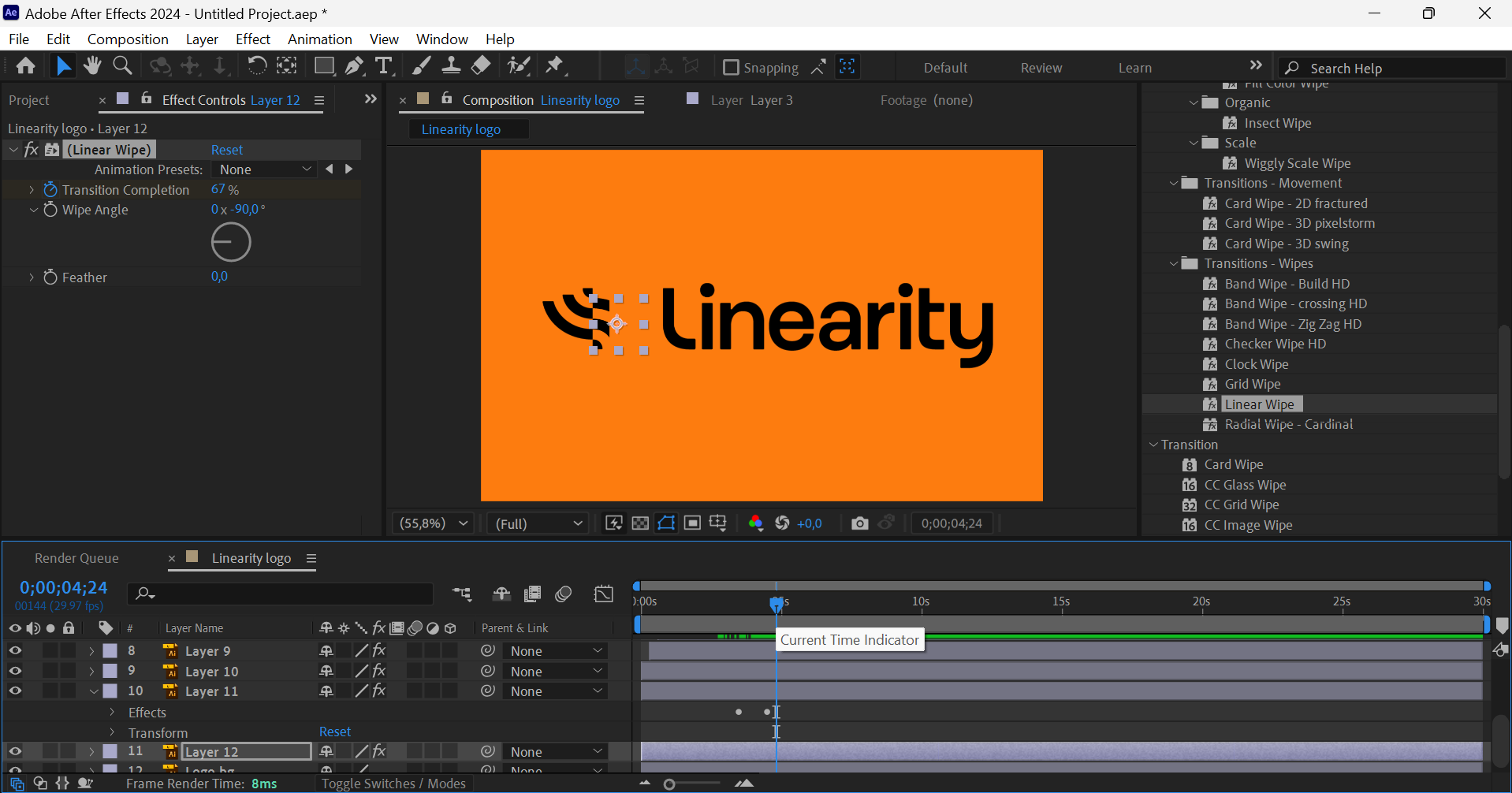The image size is (1512, 793).
Task: Select the Home icon in toolbar
Action: 25,66
